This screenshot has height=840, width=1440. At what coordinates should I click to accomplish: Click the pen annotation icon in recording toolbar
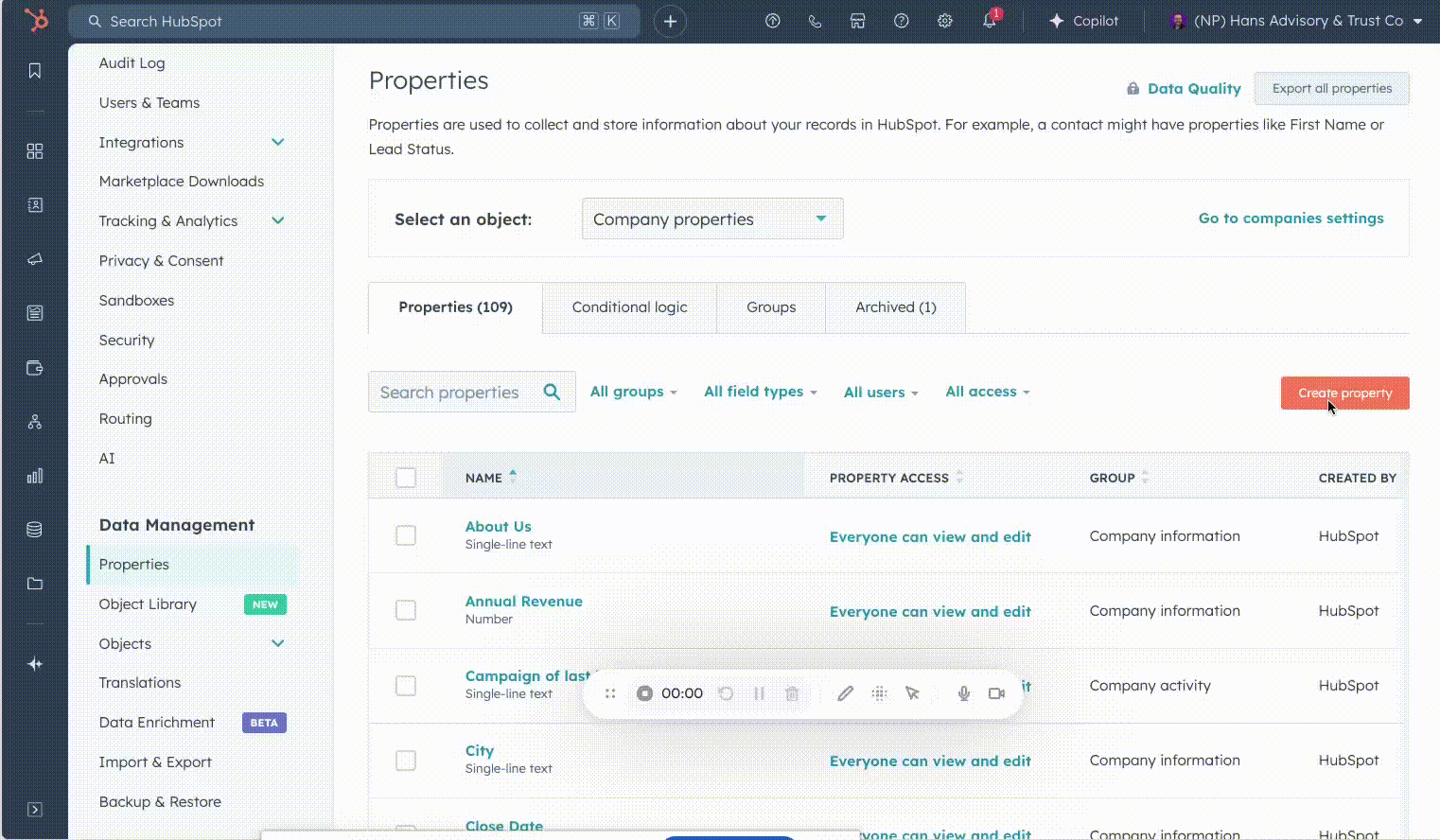[x=845, y=693]
